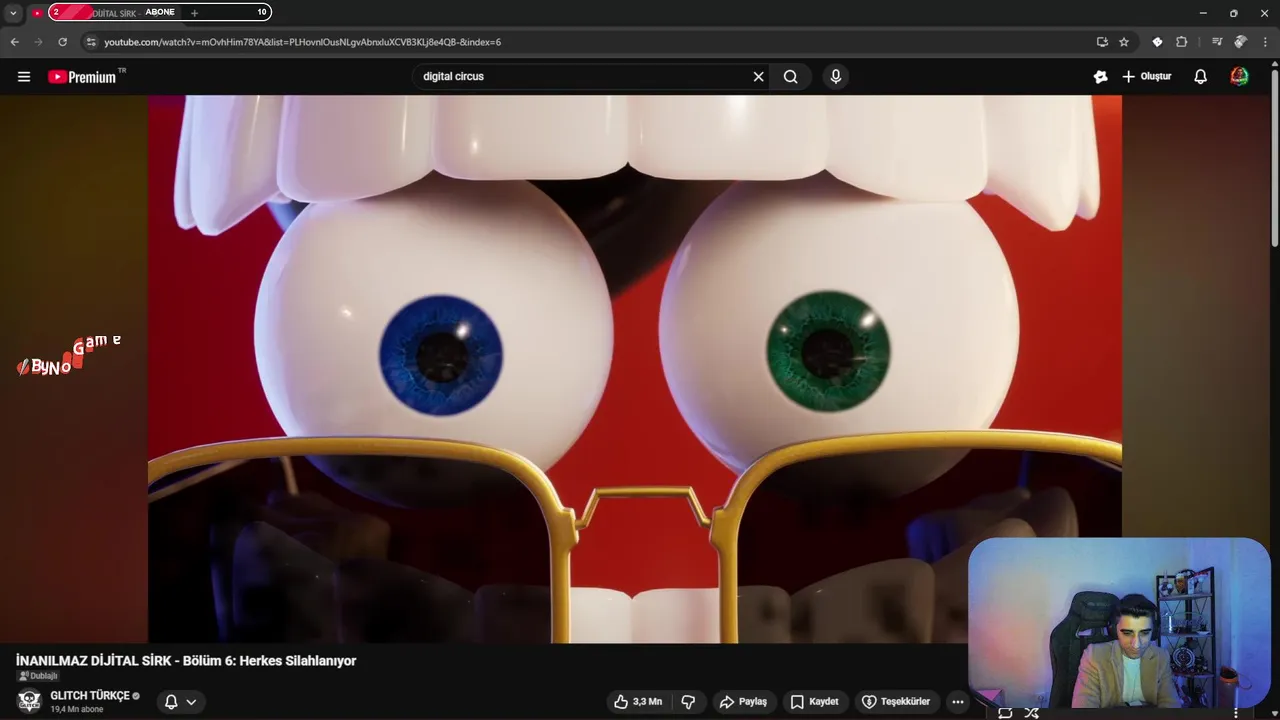Reload the YouTube page

coord(62,42)
